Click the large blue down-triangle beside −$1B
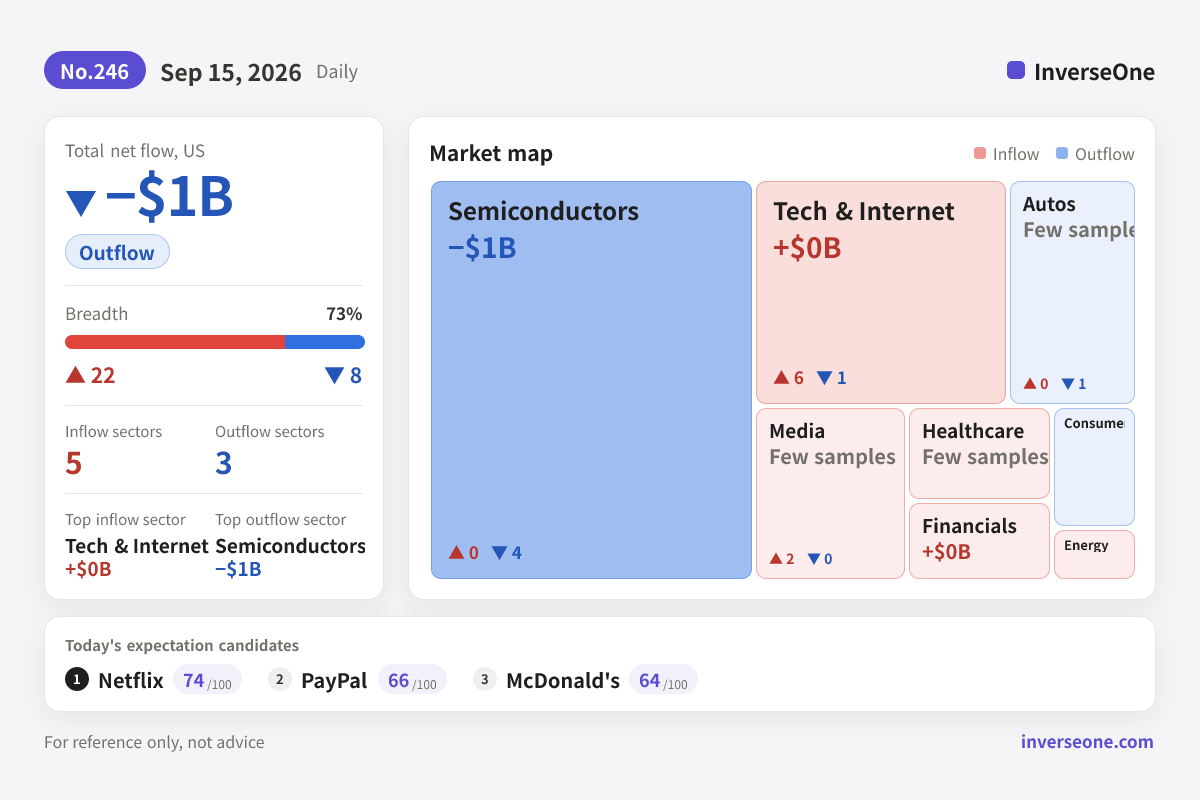Image resolution: width=1200 pixels, height=800 pixels. [x=81, y=203]
